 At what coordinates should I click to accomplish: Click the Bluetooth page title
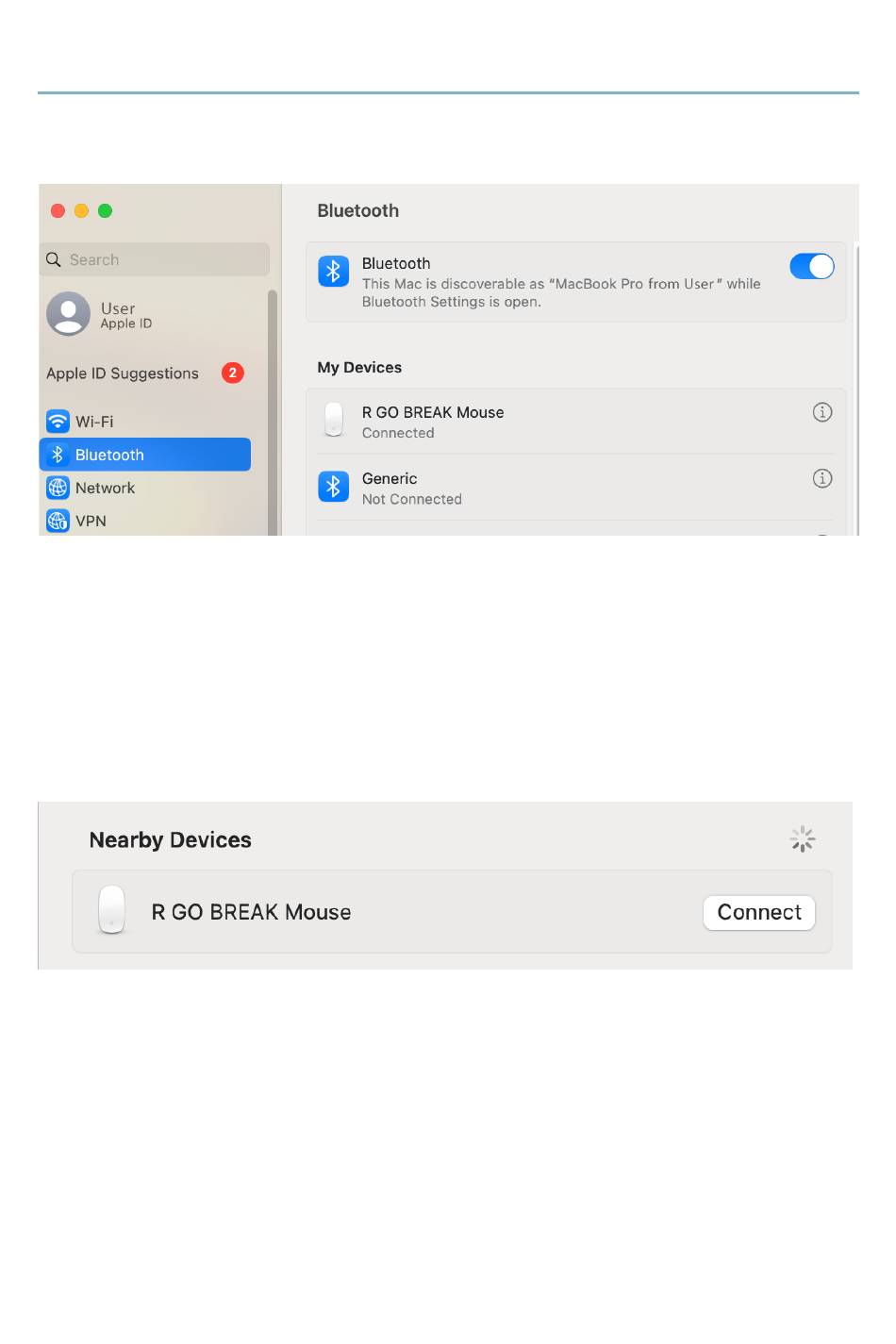tap(357, 210)
